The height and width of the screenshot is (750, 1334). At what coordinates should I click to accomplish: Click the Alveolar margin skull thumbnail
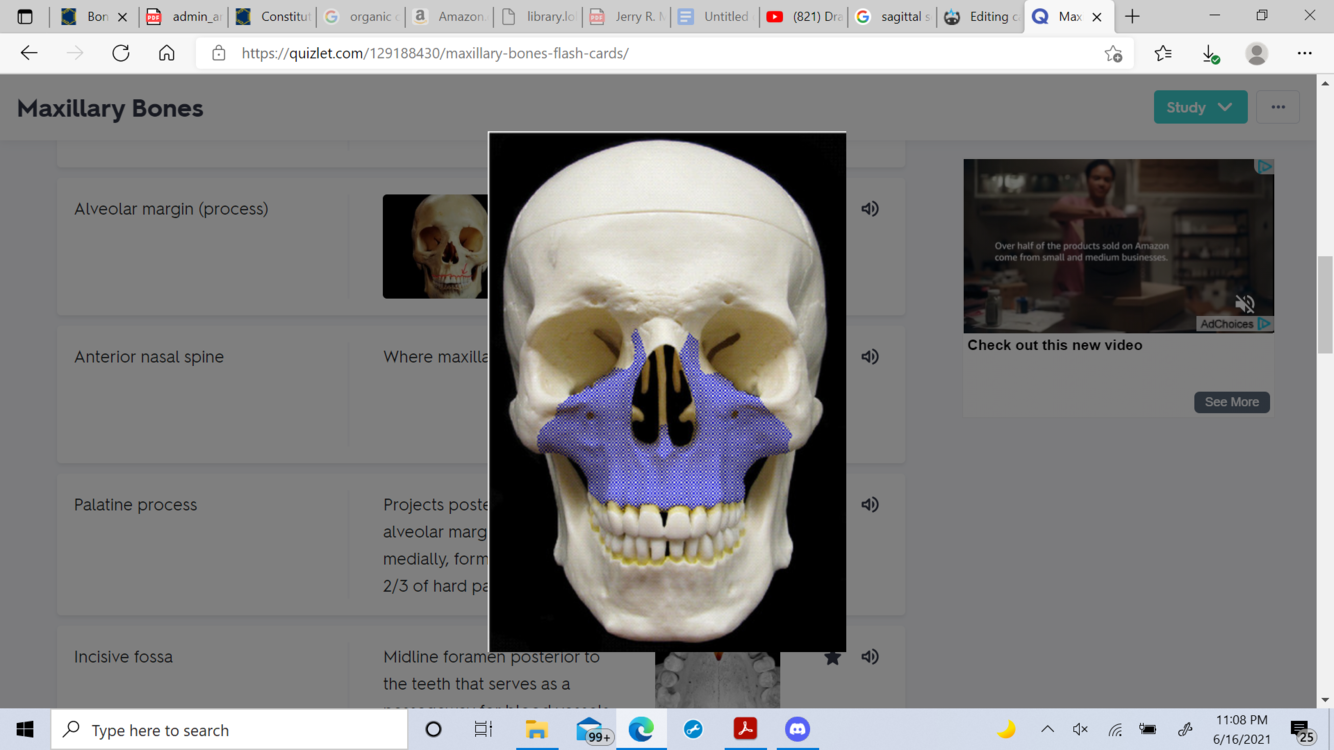click(436, 246)
